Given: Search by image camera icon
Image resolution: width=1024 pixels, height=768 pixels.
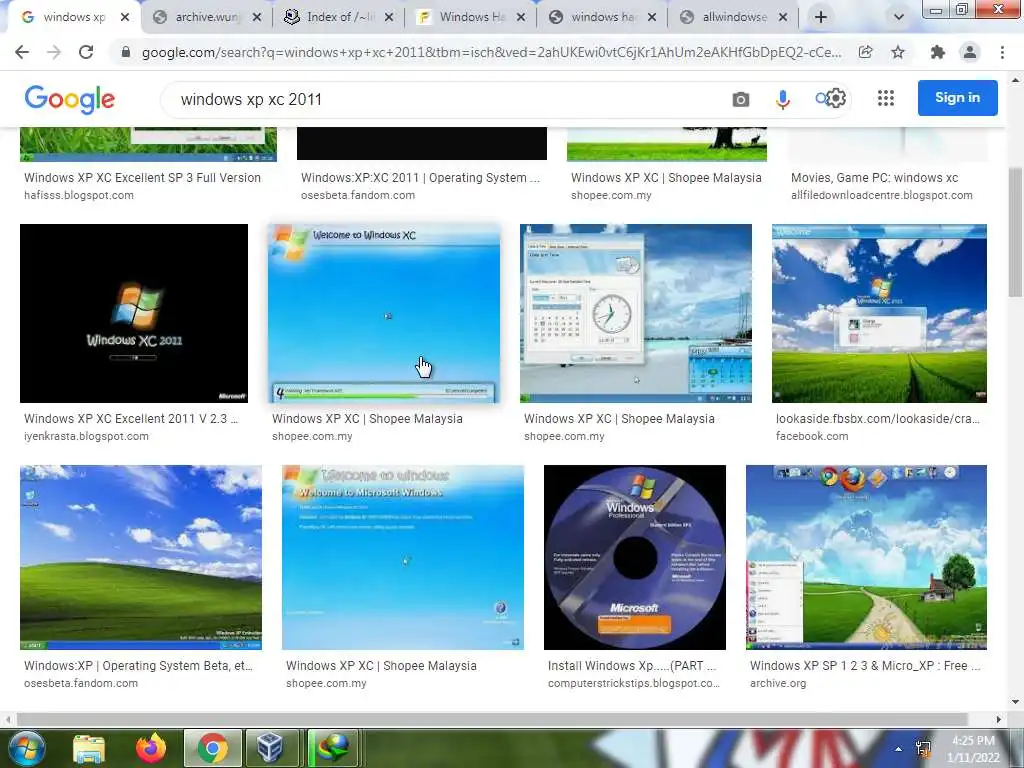Looking at the screenshot, I should (x=741, y=99).
